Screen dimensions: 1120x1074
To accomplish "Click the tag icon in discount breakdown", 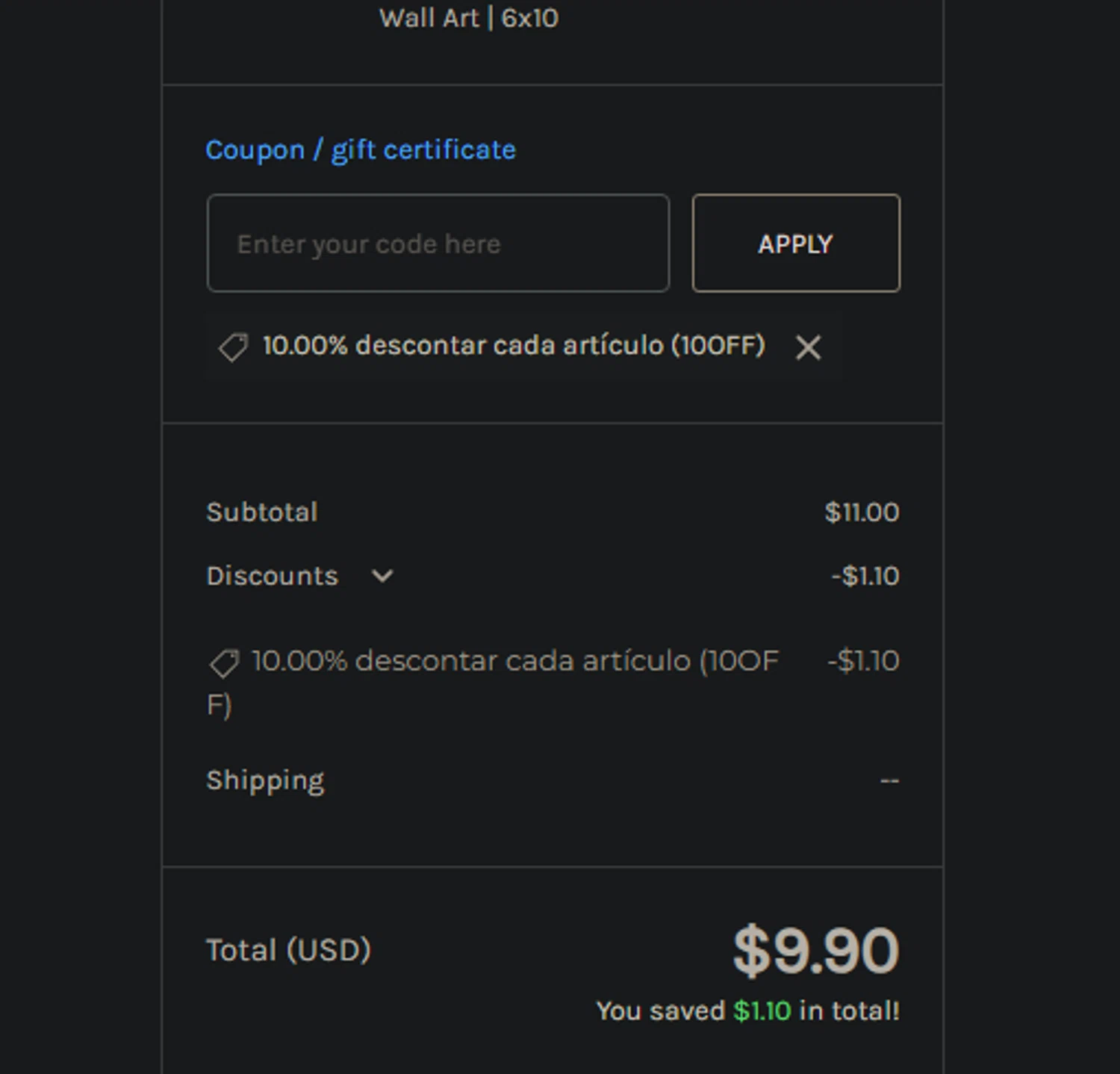I will coord(223,663).
